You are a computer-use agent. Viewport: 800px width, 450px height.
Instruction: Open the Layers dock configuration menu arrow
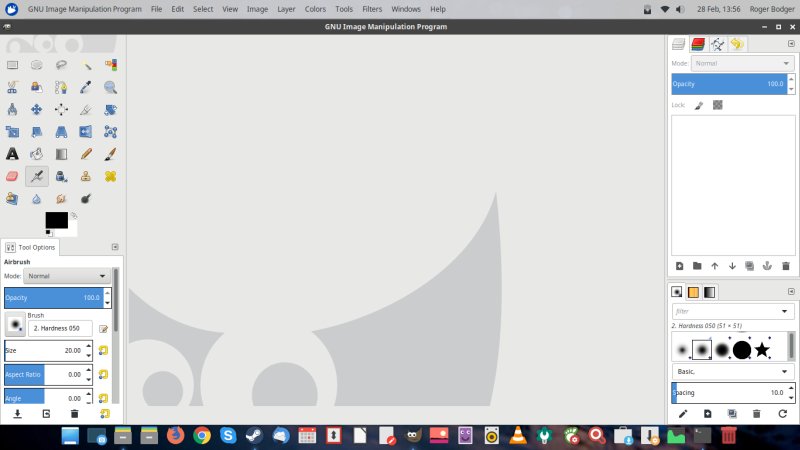(791, 44)
